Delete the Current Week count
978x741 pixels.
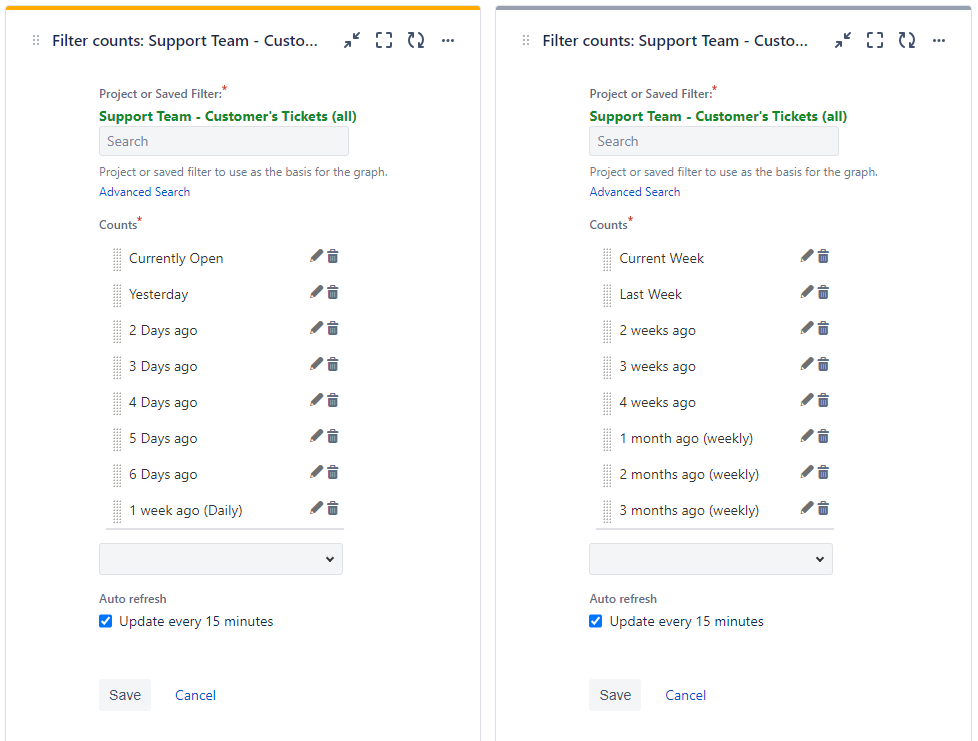[823, 256]
